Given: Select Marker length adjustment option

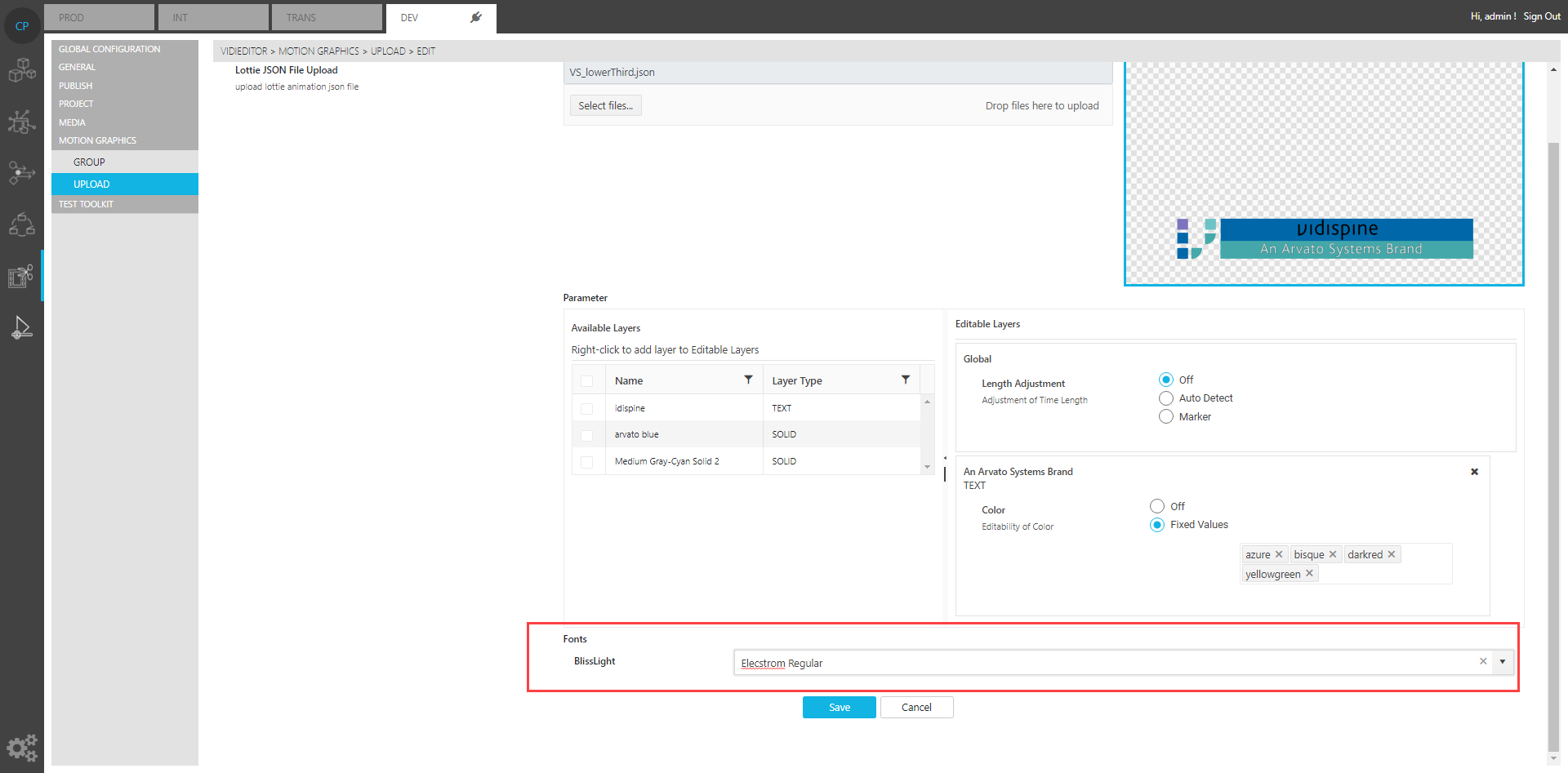Looking at the screenshot, I should [x=1166, y=417].
